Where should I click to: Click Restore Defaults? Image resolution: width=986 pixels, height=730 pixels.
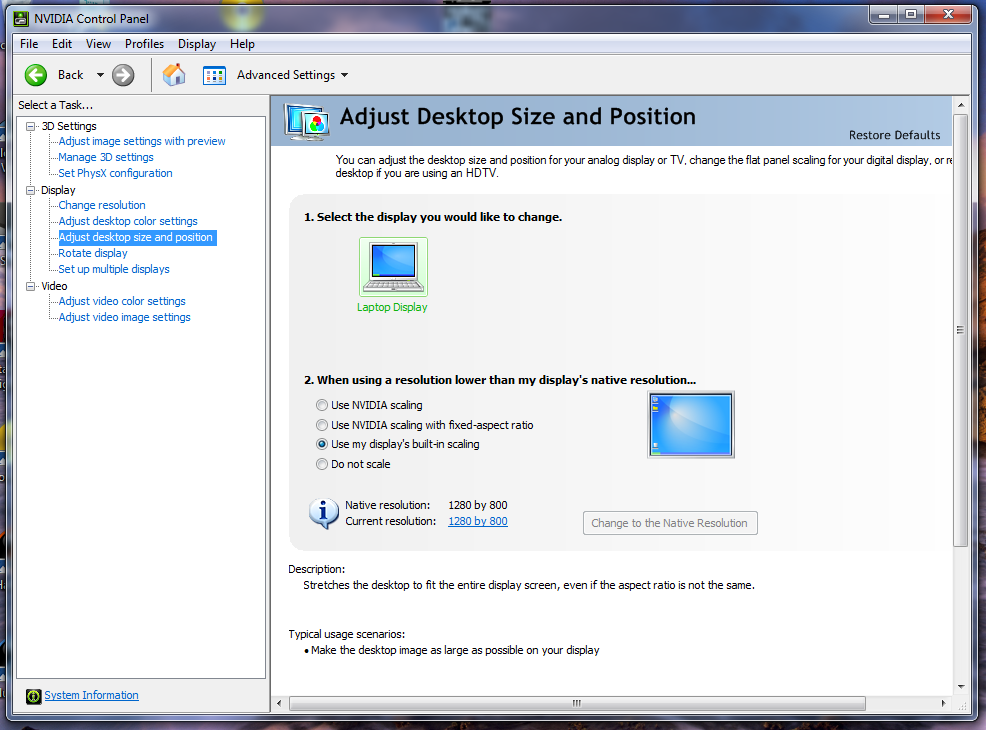point(894,135)
